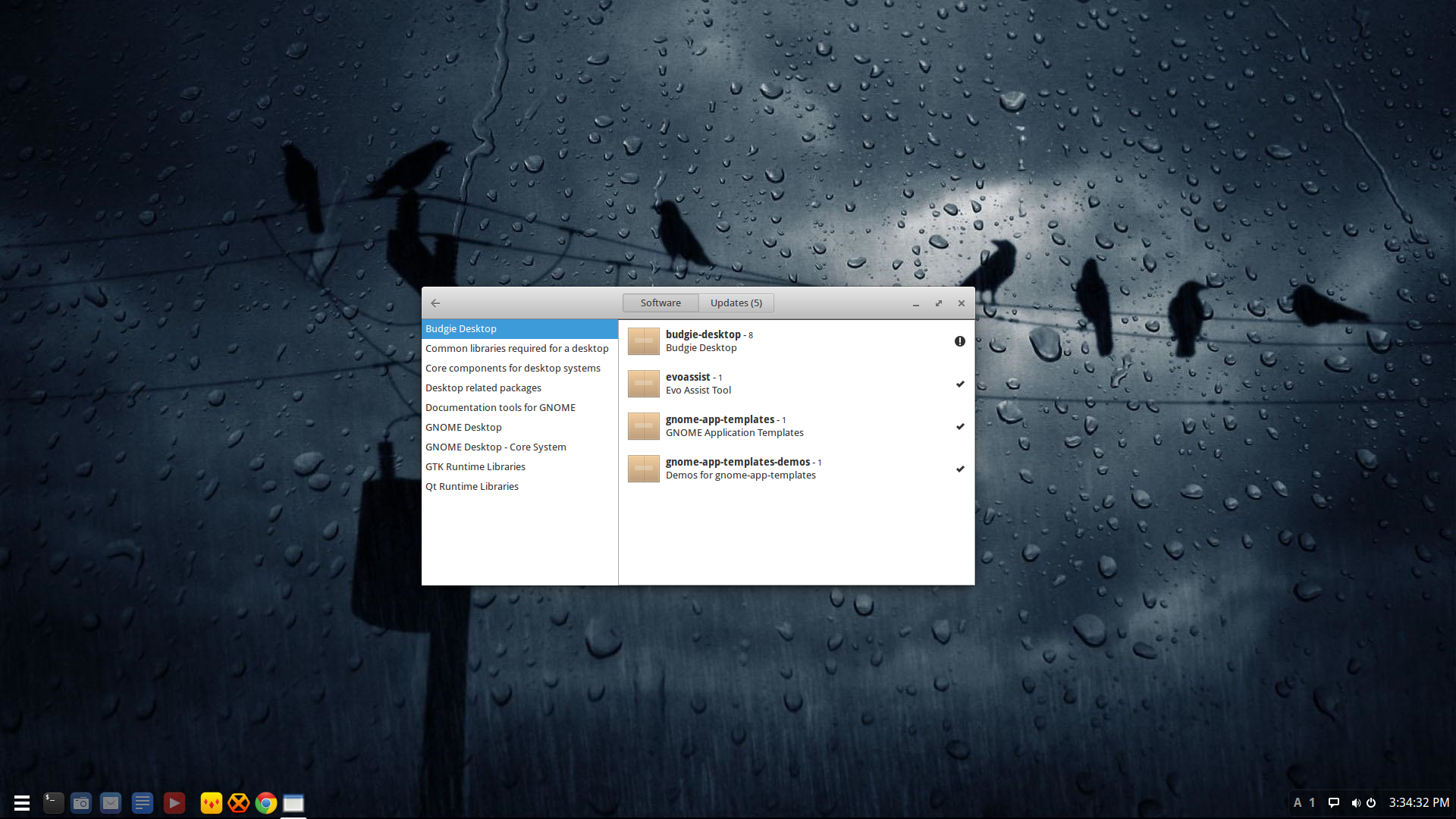Click the active window icon in the panel
The height and width of the screenshot is (819, 1456).
(293, 803)
